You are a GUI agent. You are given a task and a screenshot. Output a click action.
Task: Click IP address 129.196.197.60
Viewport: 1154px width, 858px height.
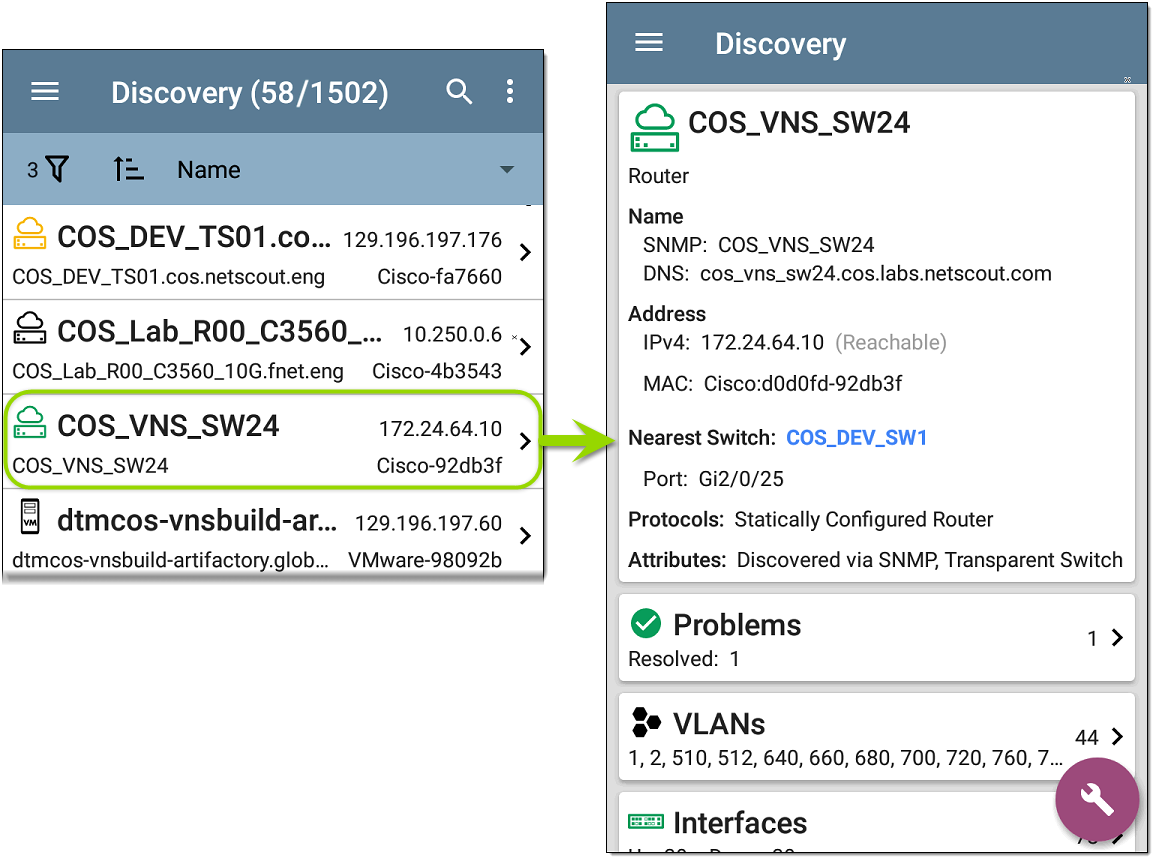428,523
